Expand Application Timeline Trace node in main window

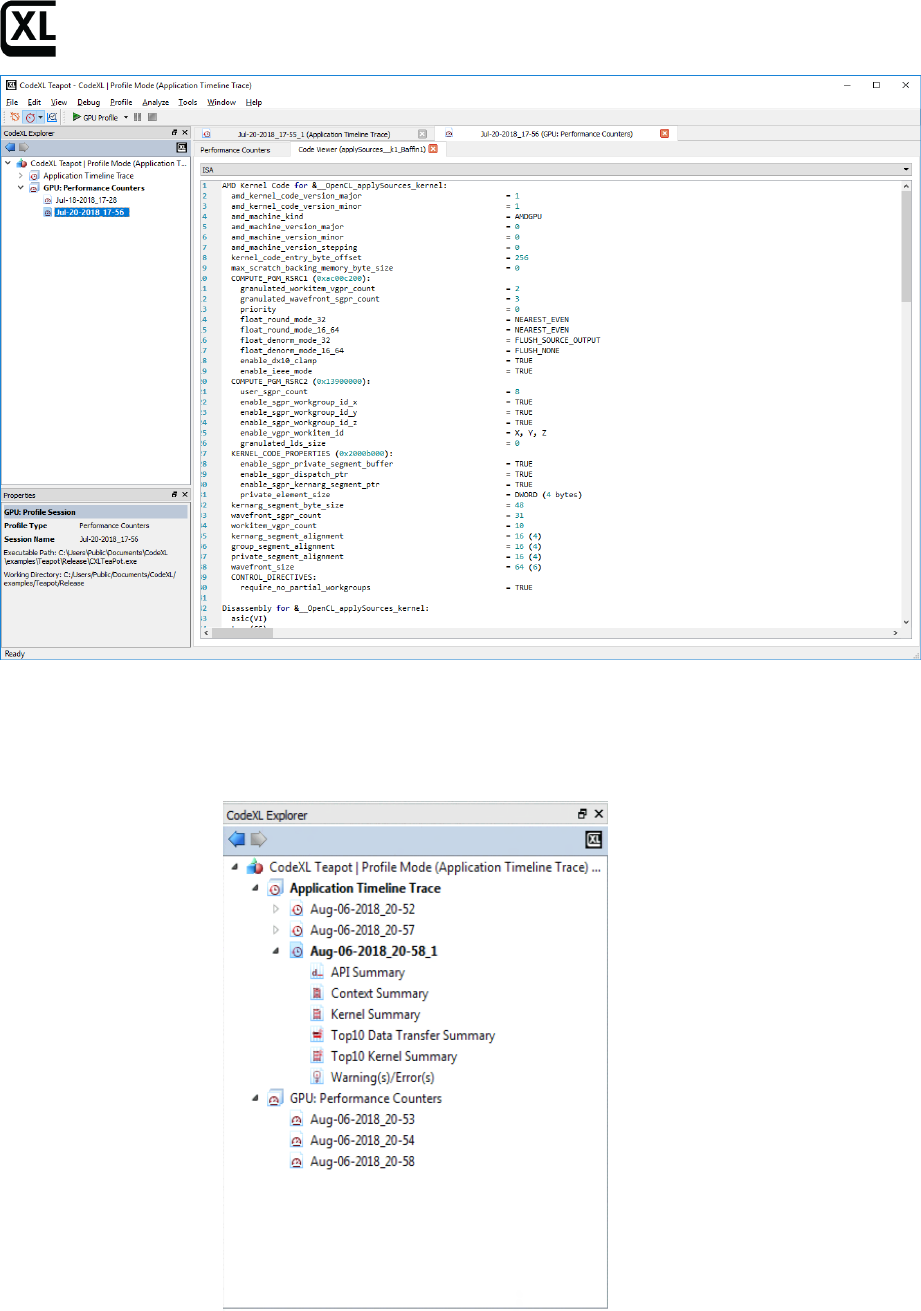point(21,175)
